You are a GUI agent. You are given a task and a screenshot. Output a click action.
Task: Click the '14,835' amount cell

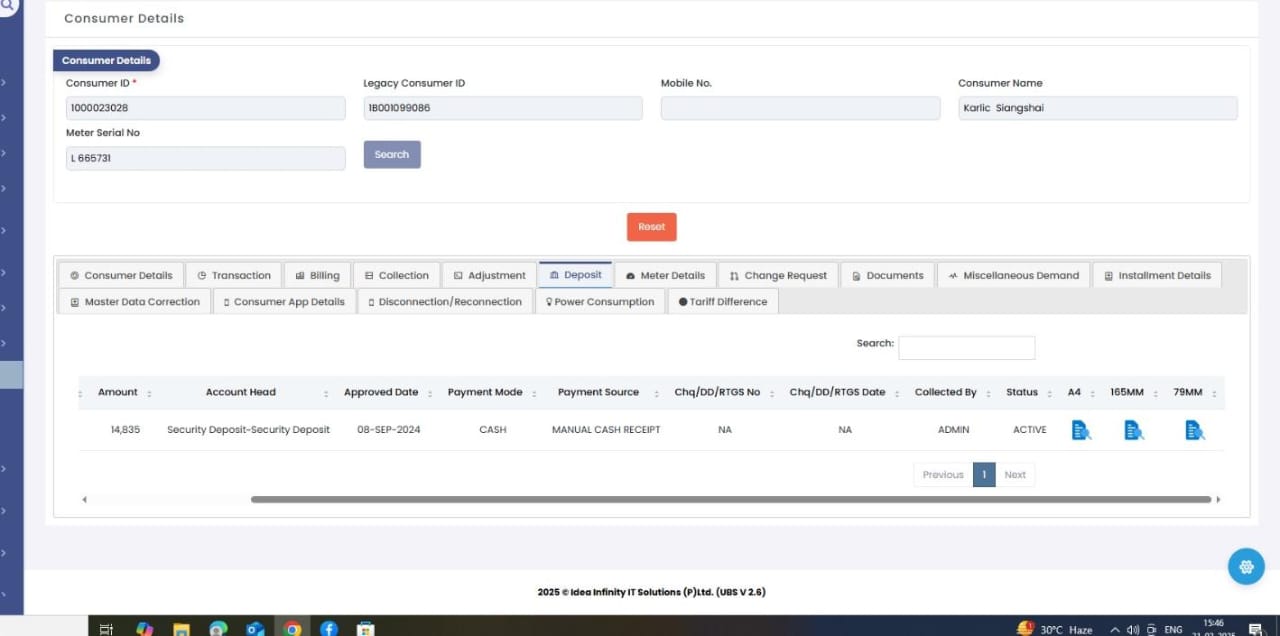click(x=125, y=430)
